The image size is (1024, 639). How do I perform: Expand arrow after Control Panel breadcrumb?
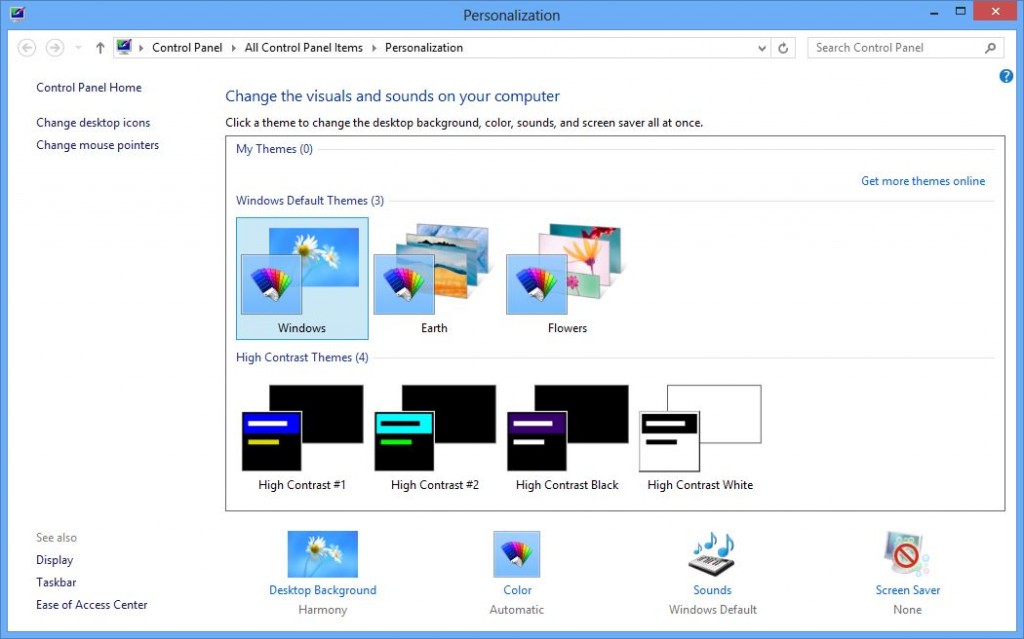(x=234, y=48)
